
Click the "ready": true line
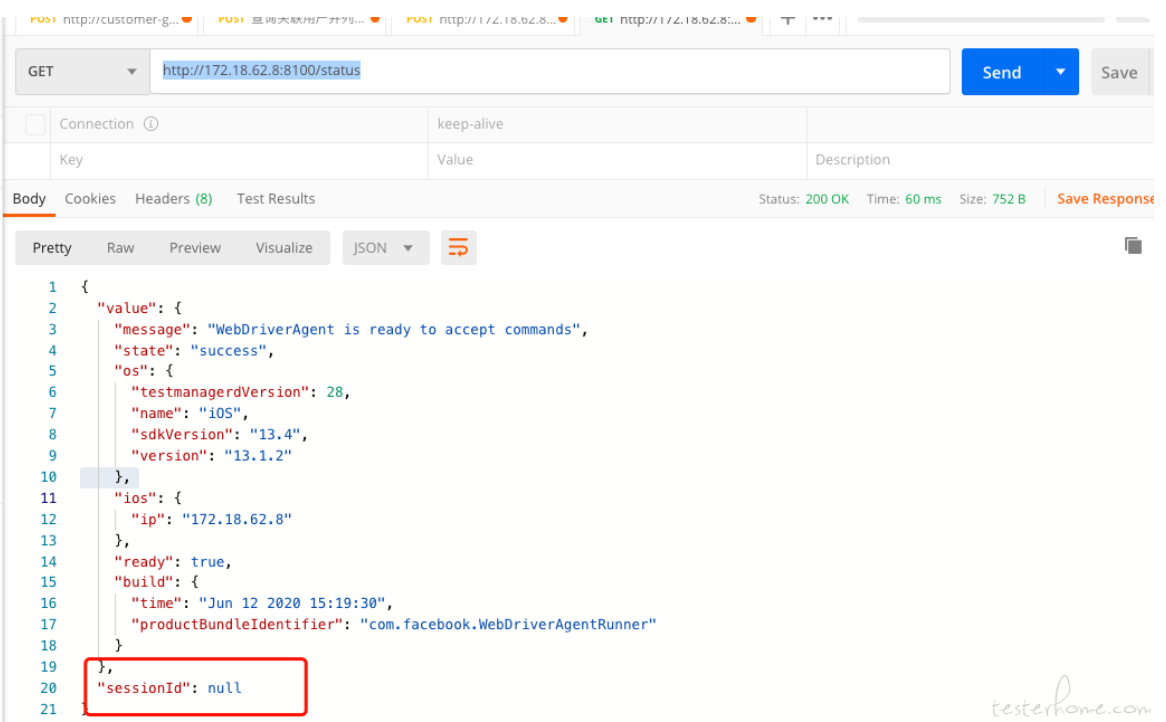(173, 561)
